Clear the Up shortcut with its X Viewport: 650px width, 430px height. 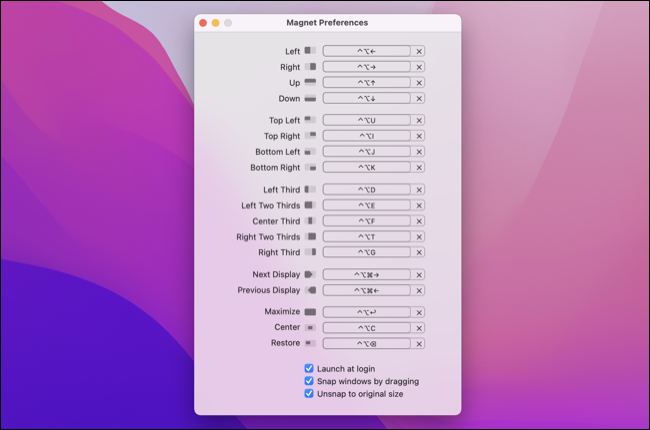pos(419,83)
